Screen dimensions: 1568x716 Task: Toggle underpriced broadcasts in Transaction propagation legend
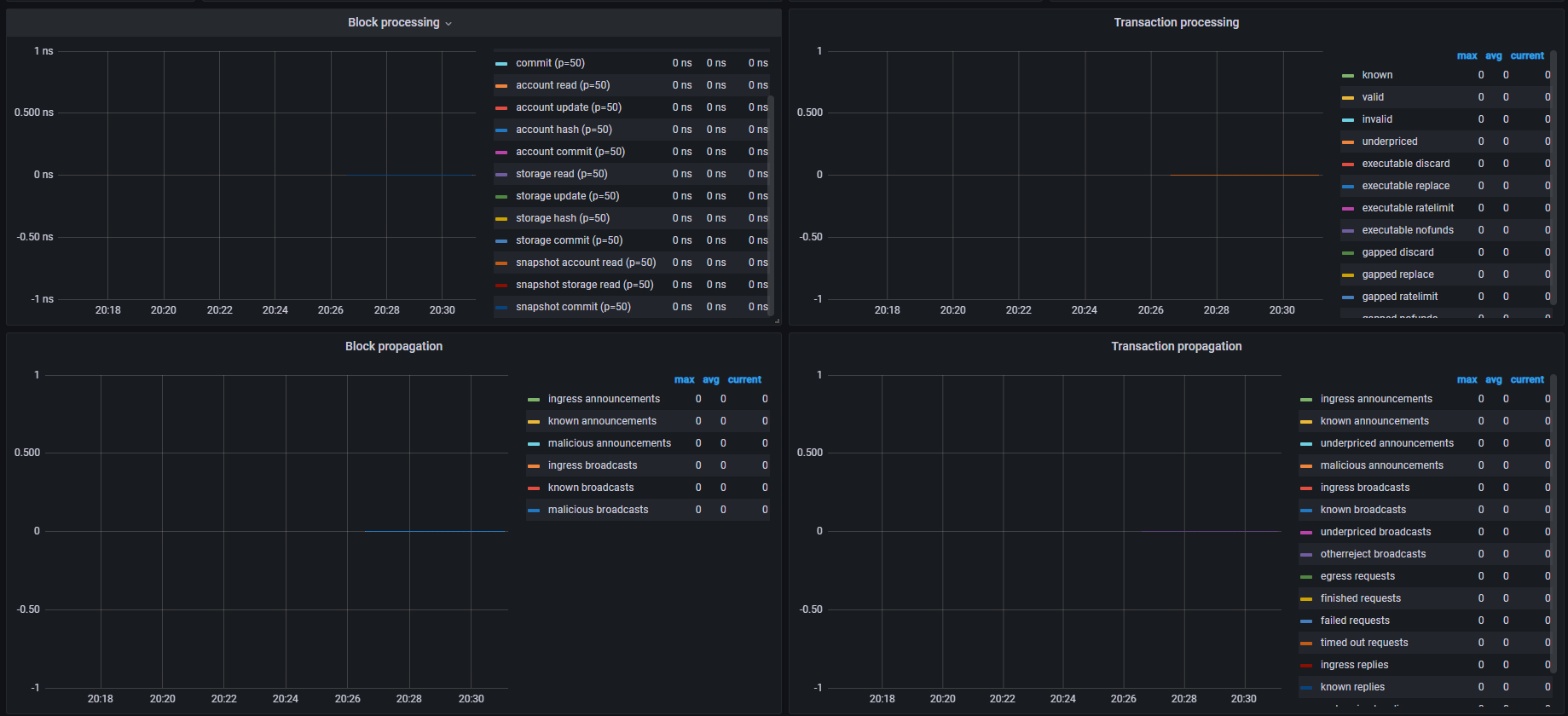(x=1375, y=532)
